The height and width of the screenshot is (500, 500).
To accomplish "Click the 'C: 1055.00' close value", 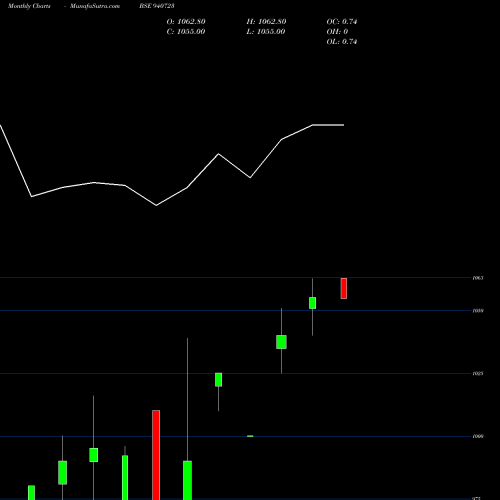I will 186,32.
